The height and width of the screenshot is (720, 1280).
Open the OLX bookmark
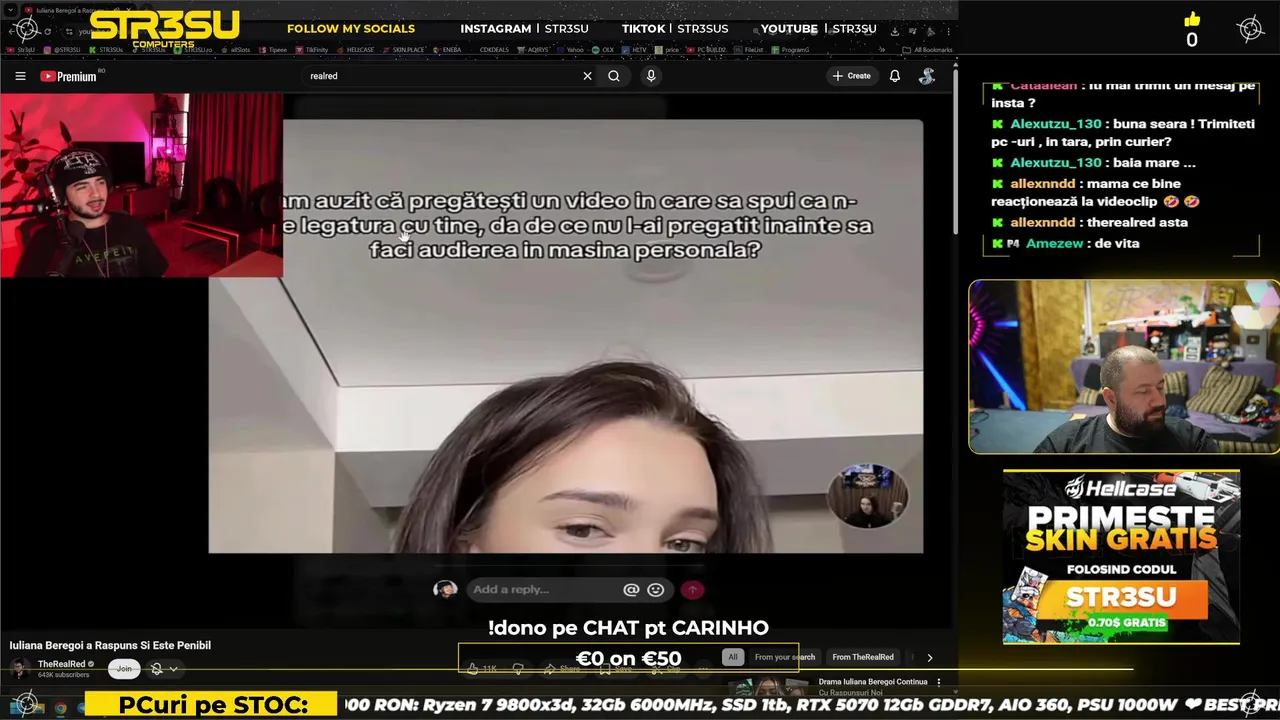click(604, 49)
